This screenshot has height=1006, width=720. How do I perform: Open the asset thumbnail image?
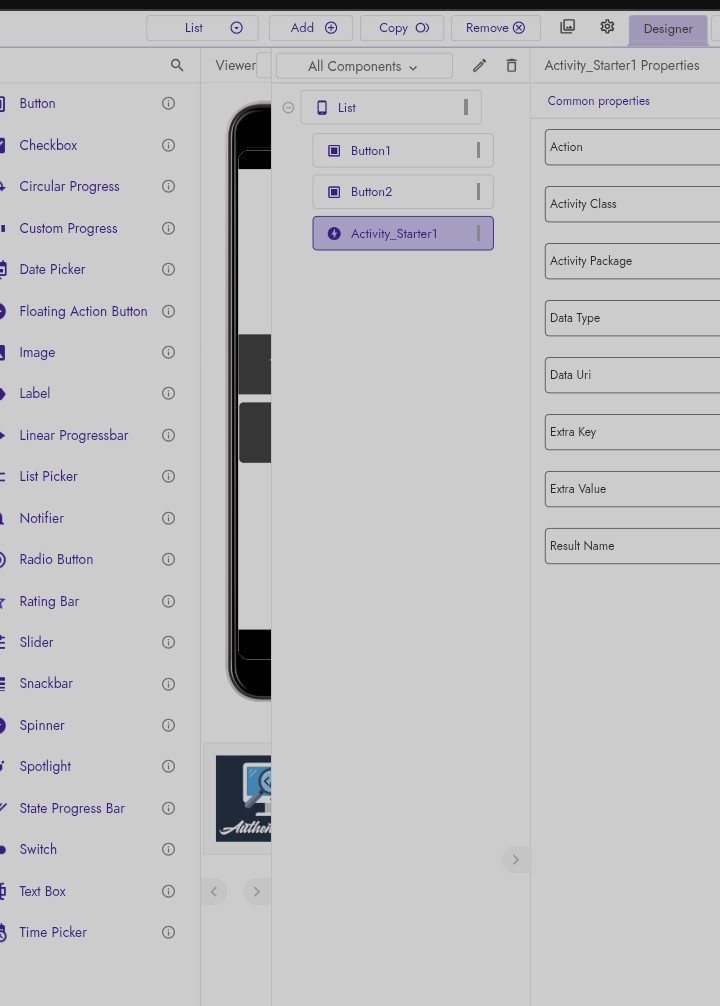(243, 798)
